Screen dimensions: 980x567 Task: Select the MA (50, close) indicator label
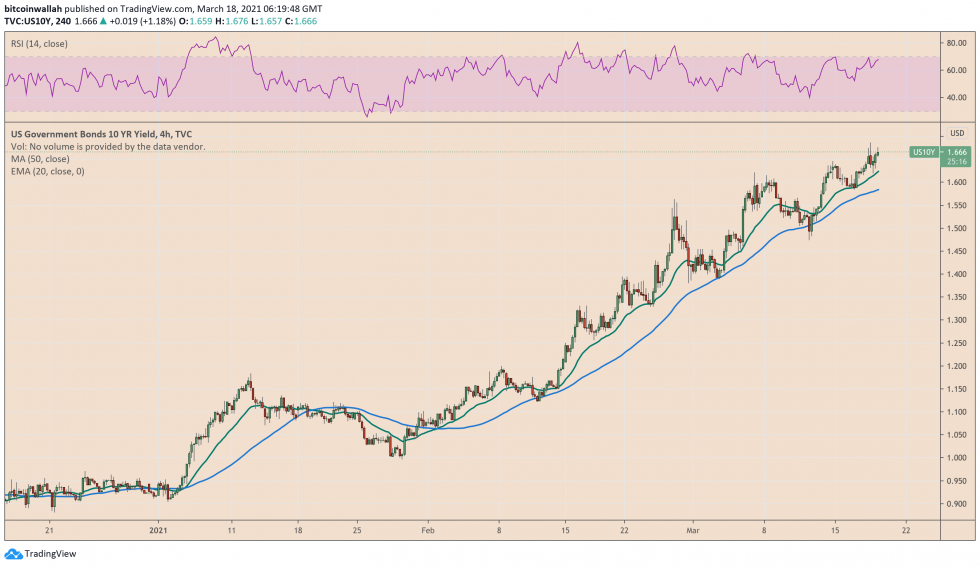(40, 159)
